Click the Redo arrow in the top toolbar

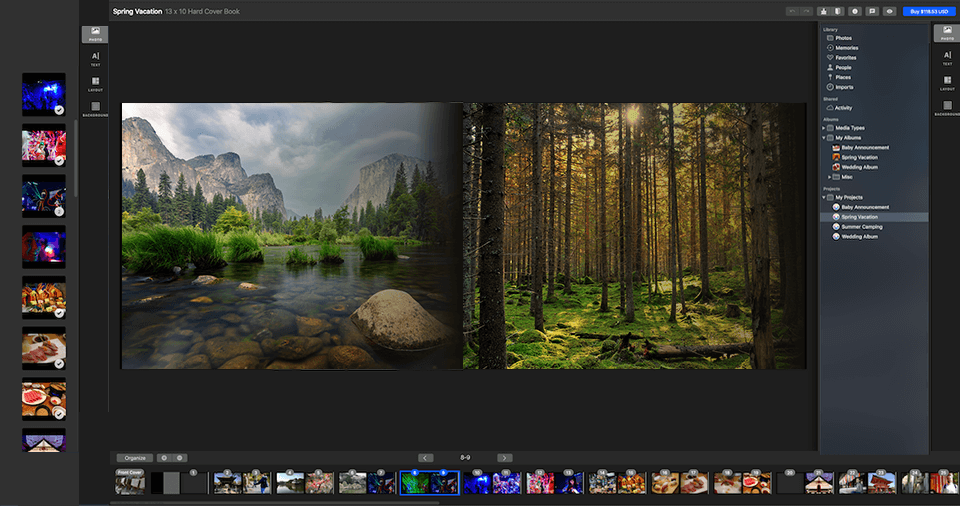pyautogui.click(x=806, y=11)
